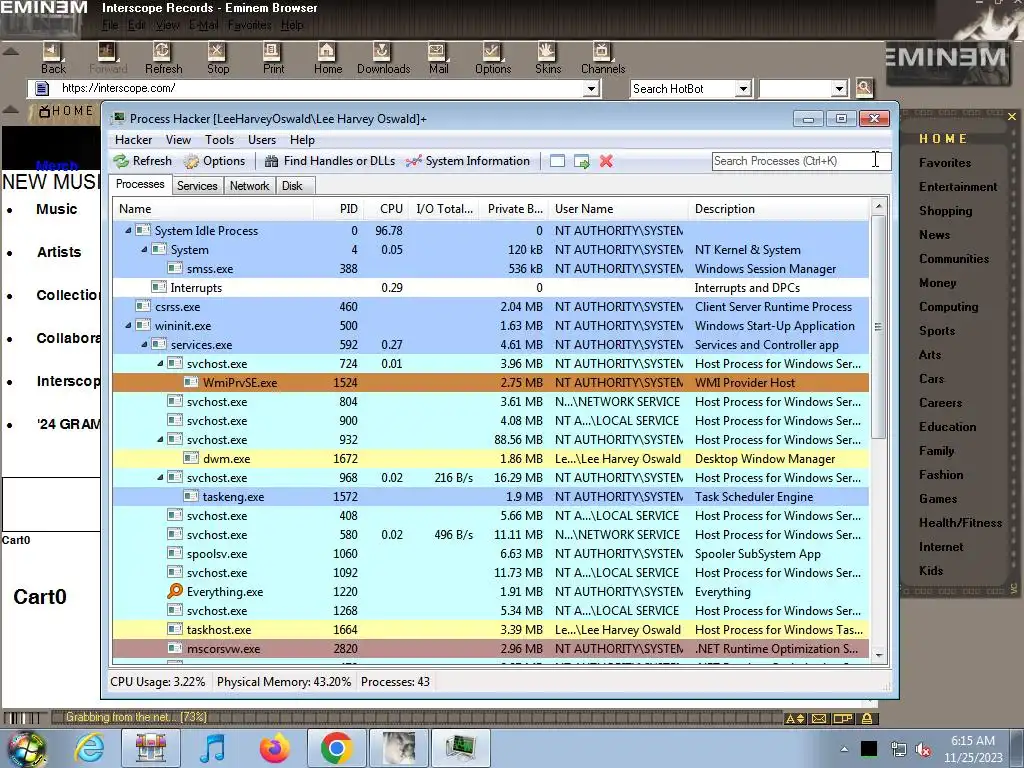The height and width of the screenshot is (768, 1024).
Task: Collapse the wininit.exe tree node
Action: (x=128, y=325)
